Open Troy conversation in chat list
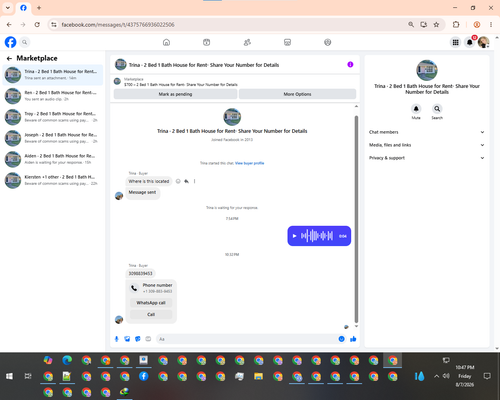Viewport: 500px width, 400px height. [53, 117]
